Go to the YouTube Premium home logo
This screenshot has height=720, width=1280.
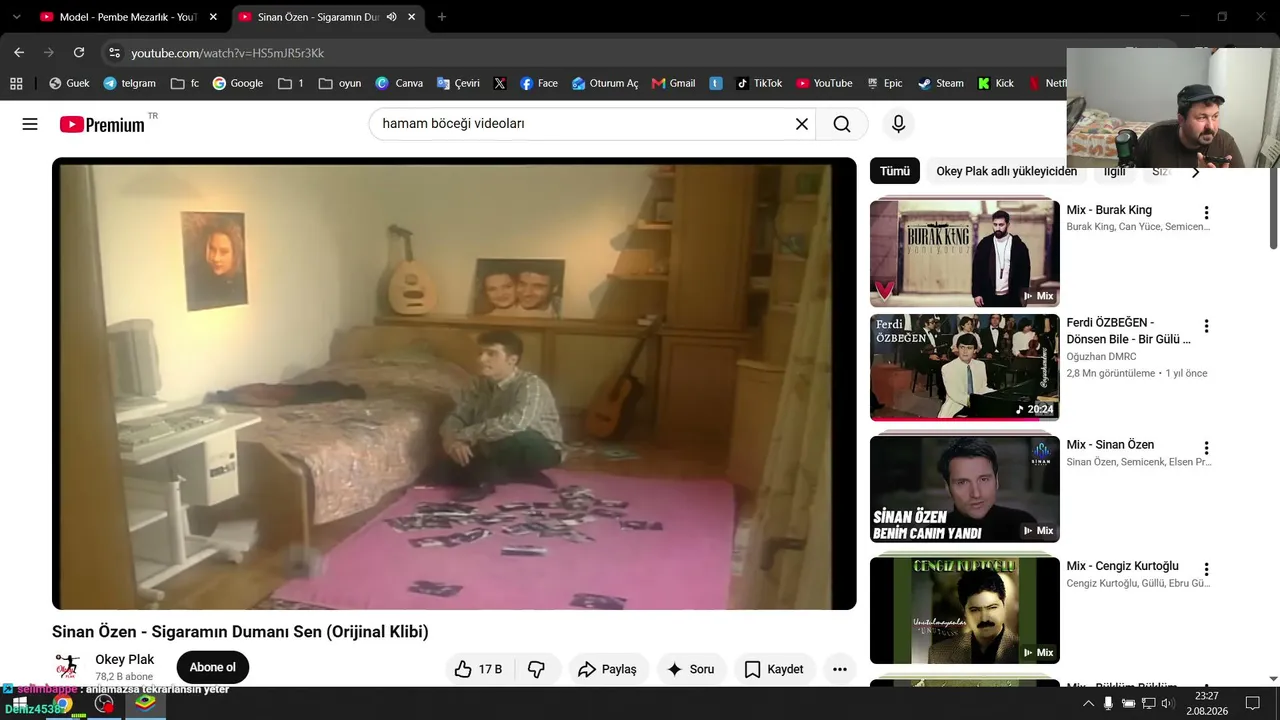[x=102, y=124]
